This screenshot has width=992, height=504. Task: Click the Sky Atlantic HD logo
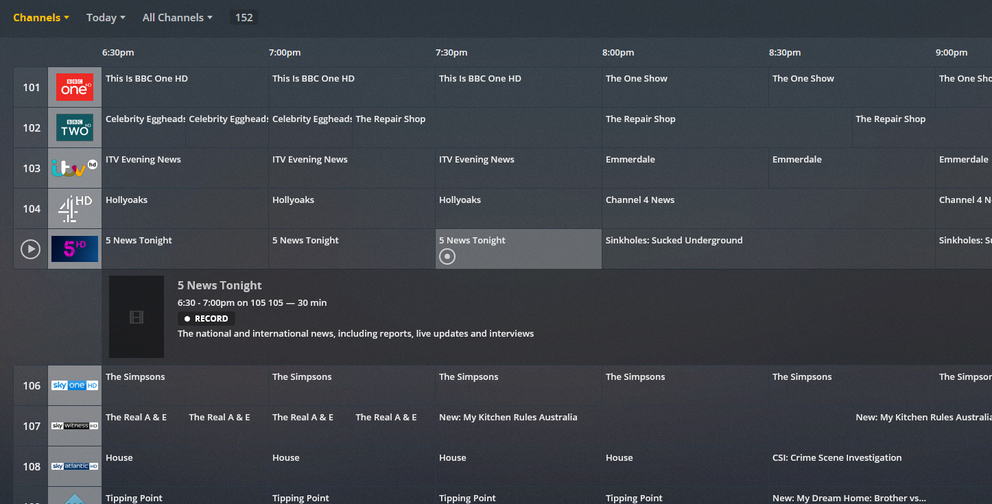75,467
